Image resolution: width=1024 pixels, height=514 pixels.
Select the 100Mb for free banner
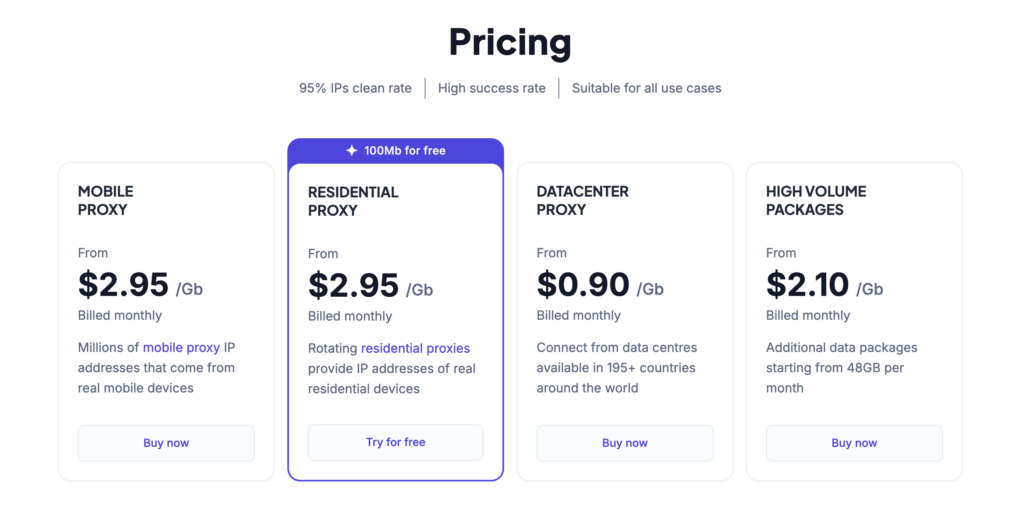(x=396, y=151)
